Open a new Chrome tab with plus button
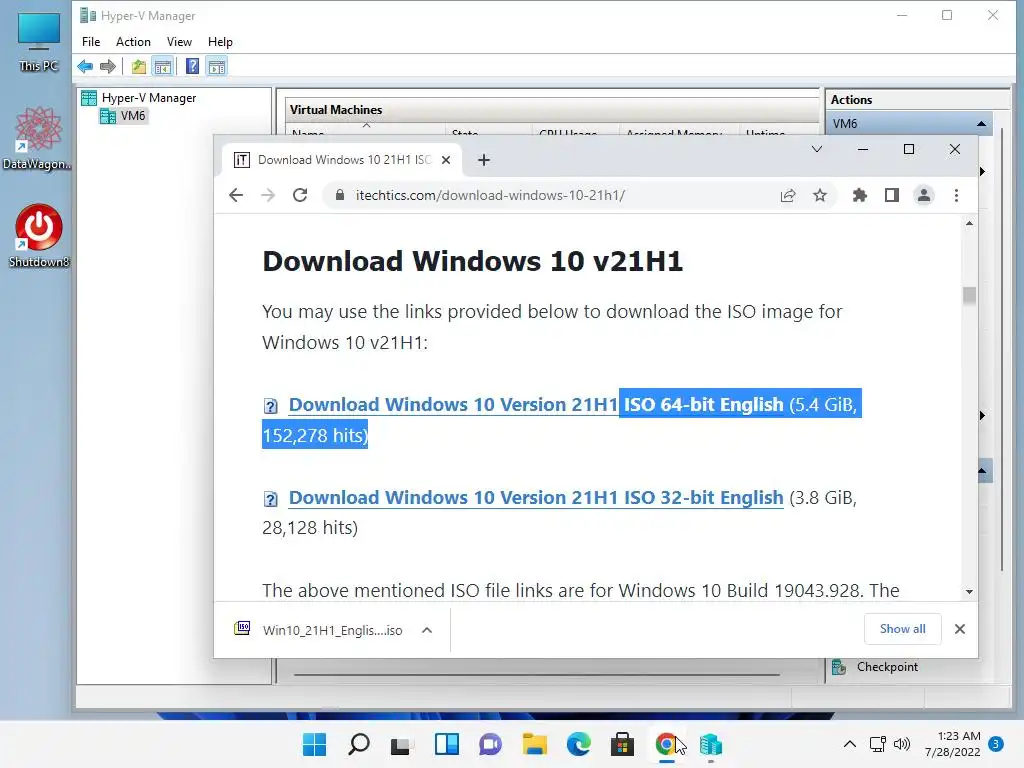Image resolution: width=1024 pixels, height=768 pixels. (x=483, y=160)
